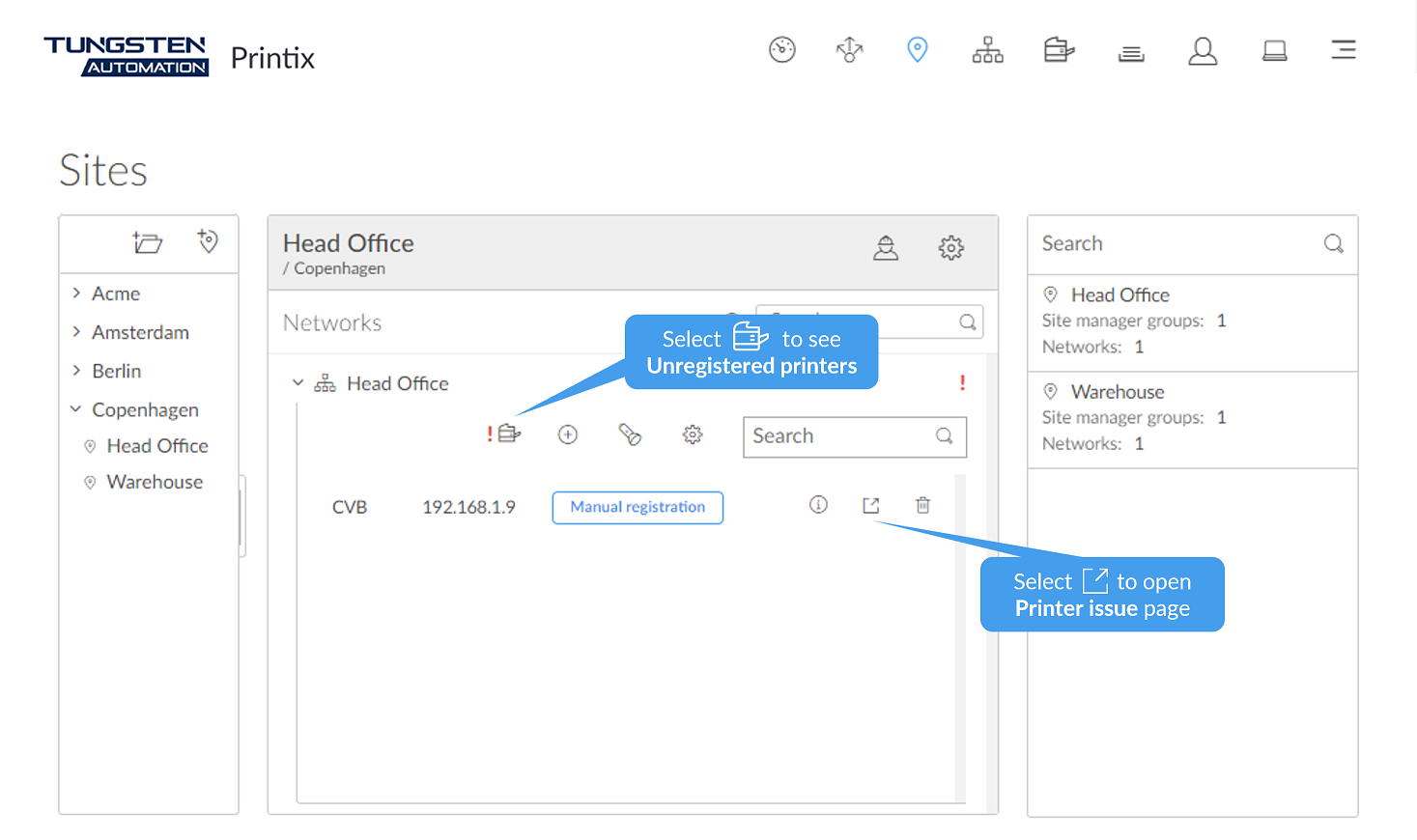
Task: Open the Sites location pin icon
Action: click(917, 49)
